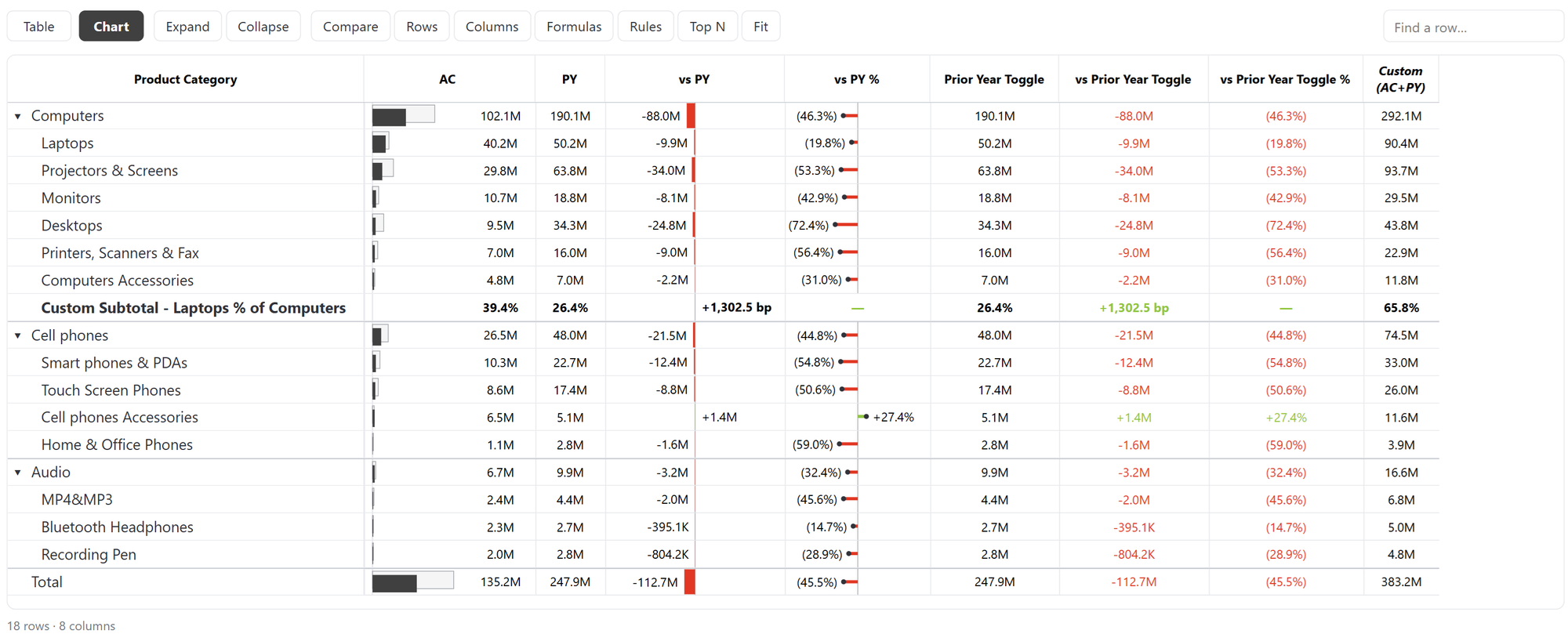
Task: Select the 'Home & Office Phones' row label
Action: tap(117, 445)
